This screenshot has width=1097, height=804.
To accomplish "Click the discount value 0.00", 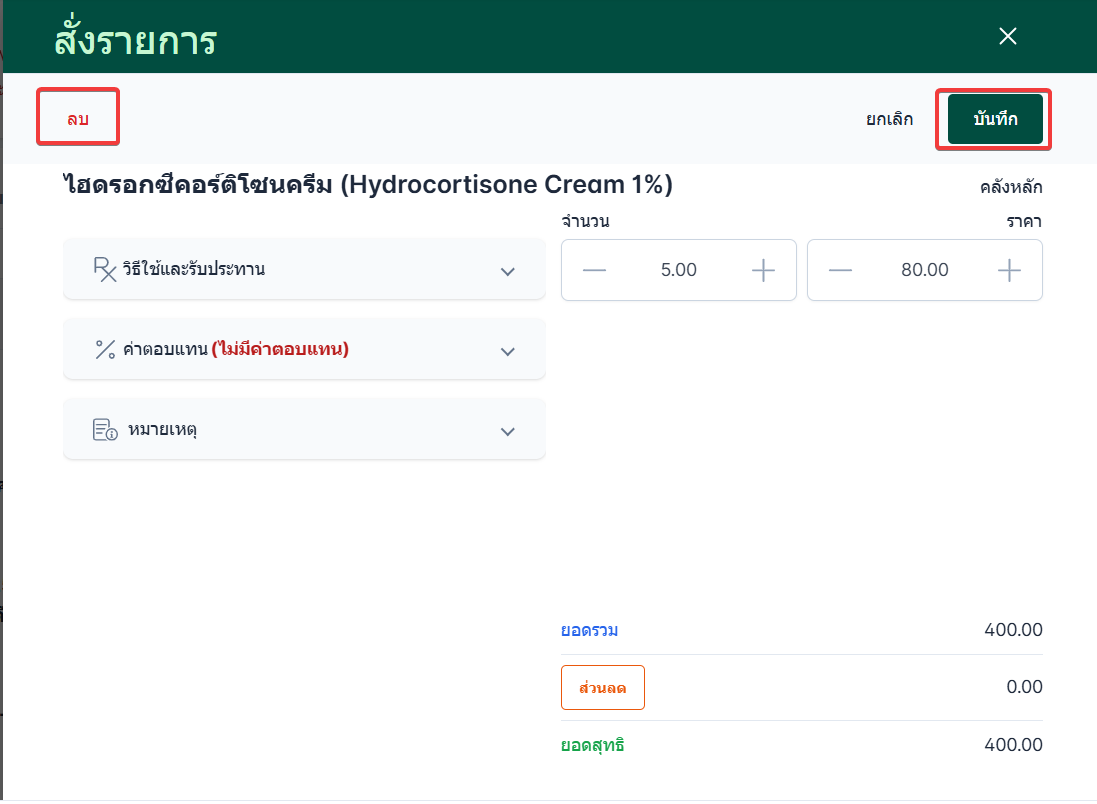I will pyautogui.click(x=1024, y=686).
